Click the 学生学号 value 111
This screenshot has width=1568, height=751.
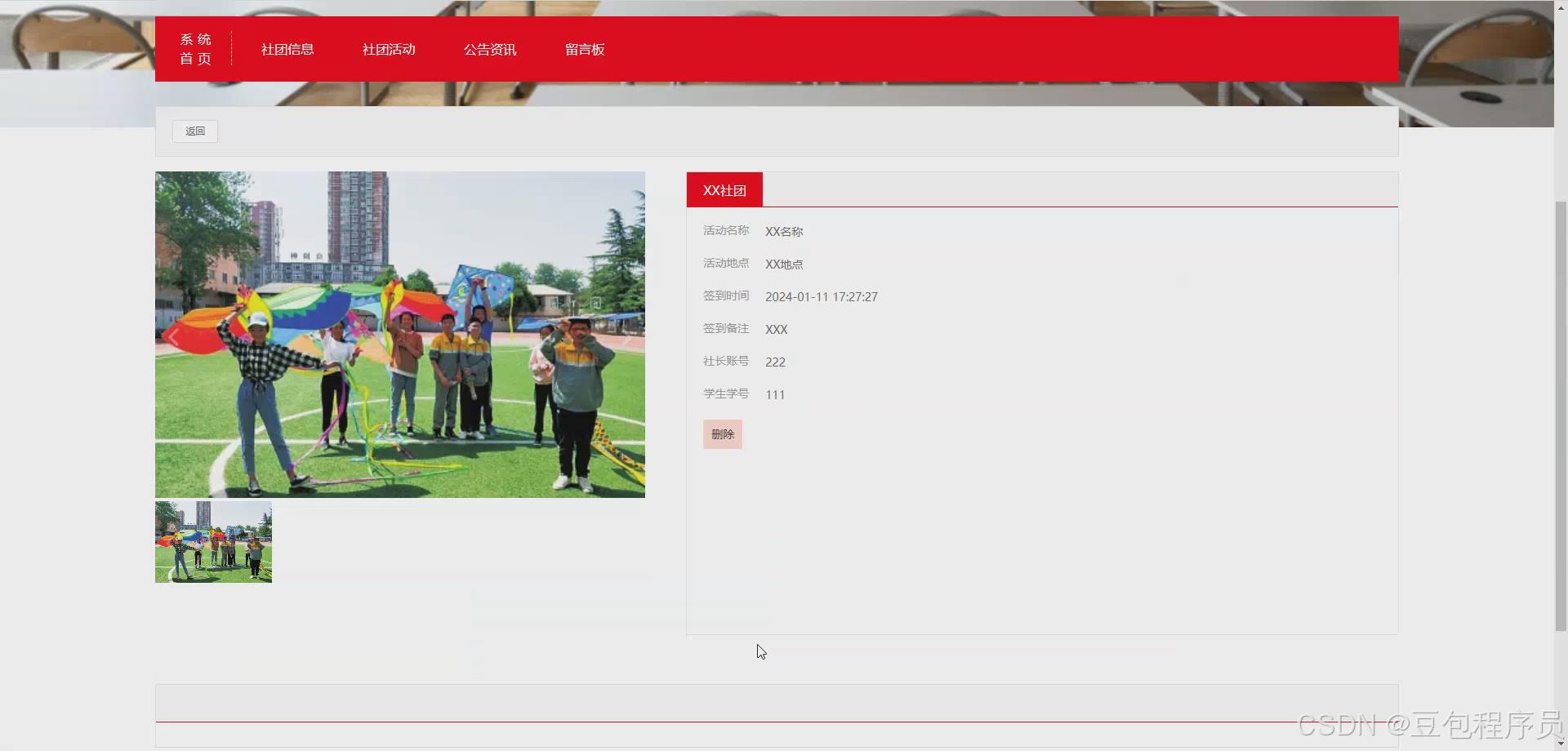[775, 395]
